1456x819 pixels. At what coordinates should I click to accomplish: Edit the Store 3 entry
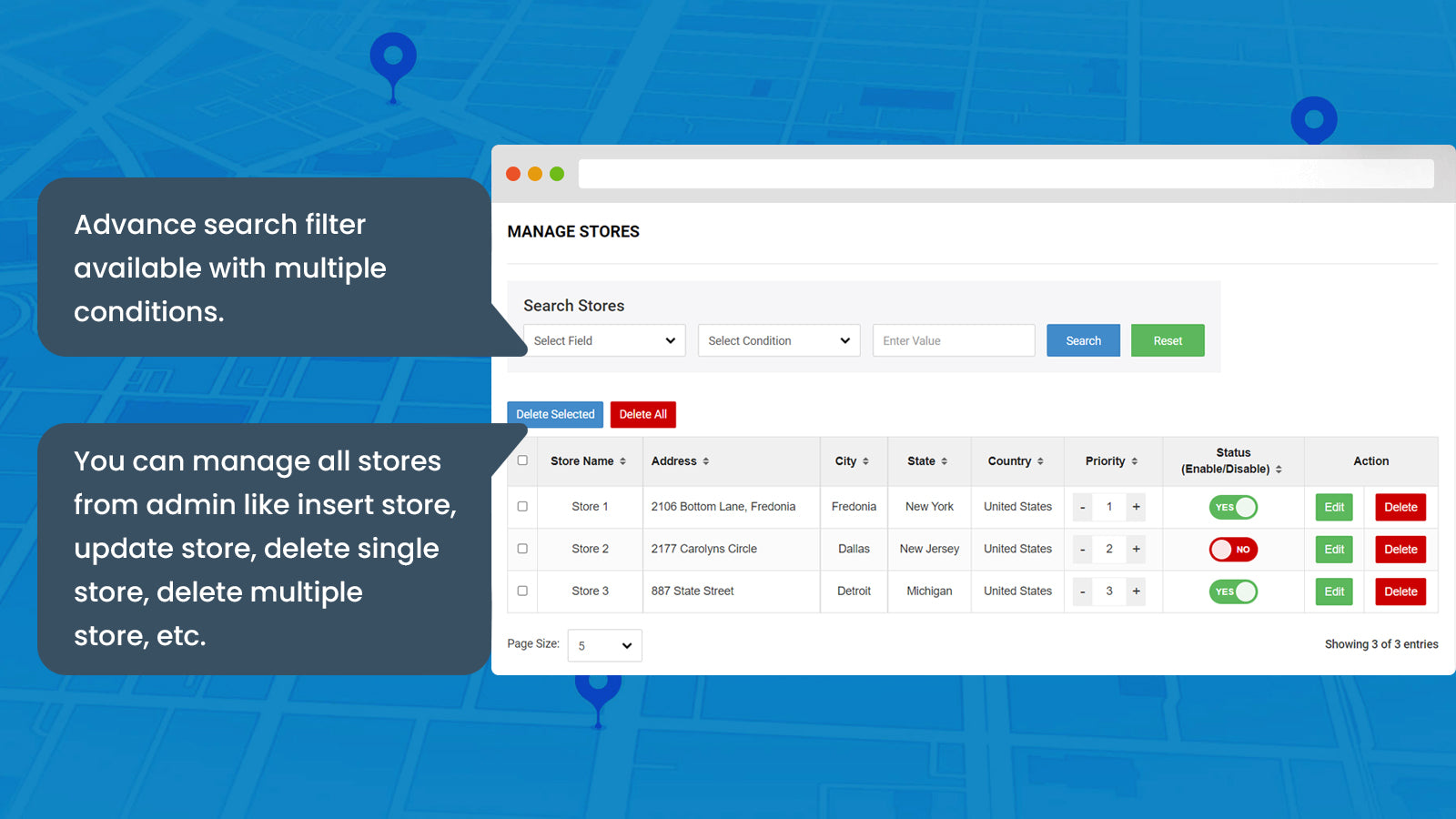pyautogui.click(x=1334, y=591)
